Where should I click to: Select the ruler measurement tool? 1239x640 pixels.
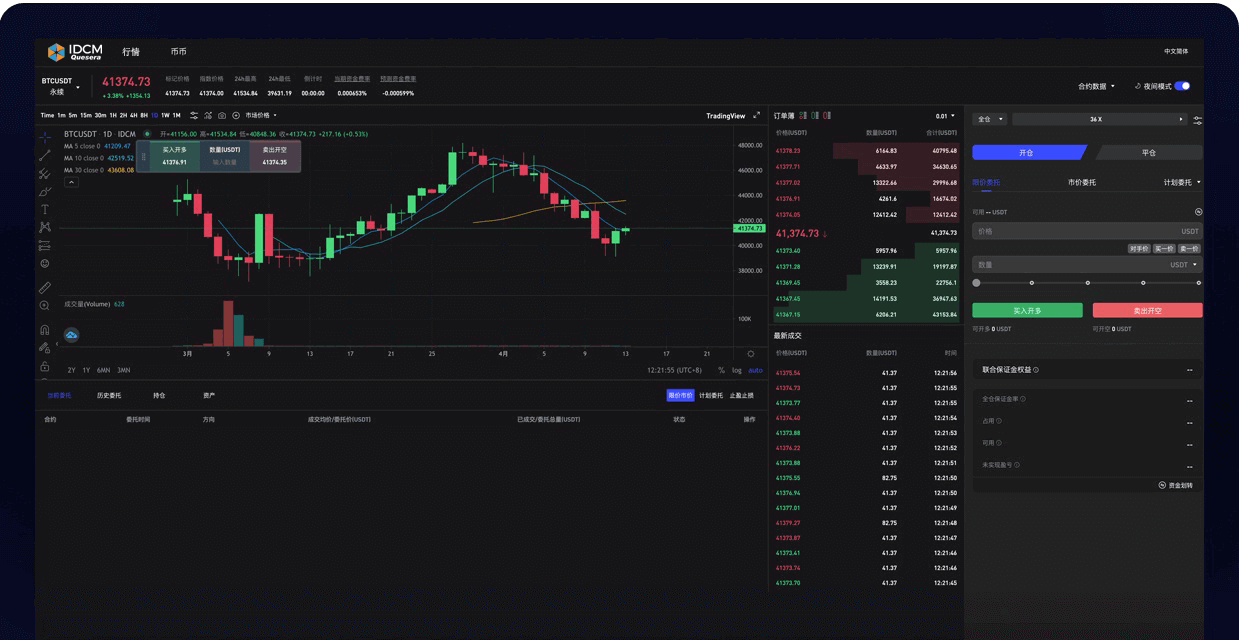(44, 287)
